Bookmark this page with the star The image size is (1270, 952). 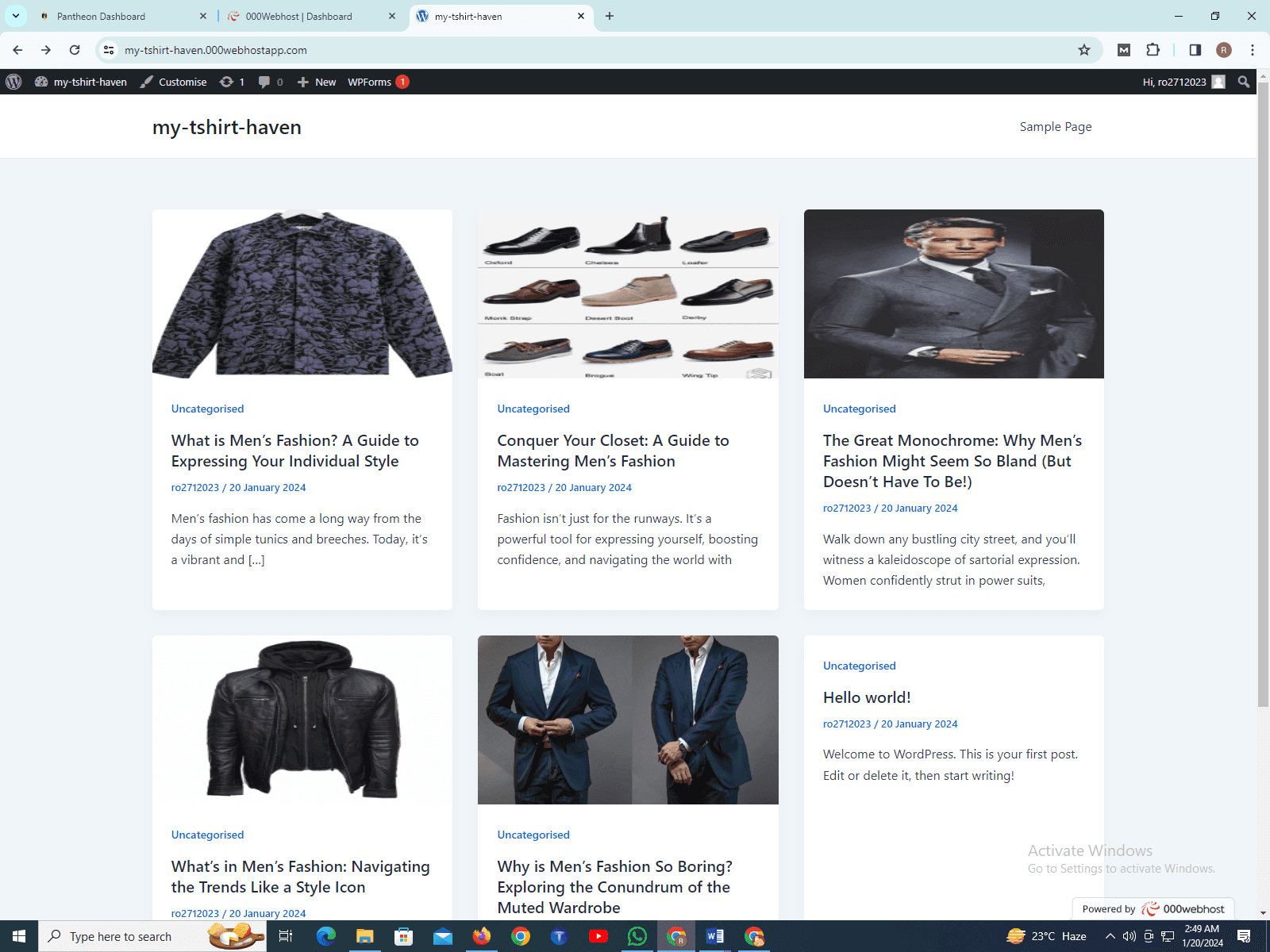coord(1084,50)
